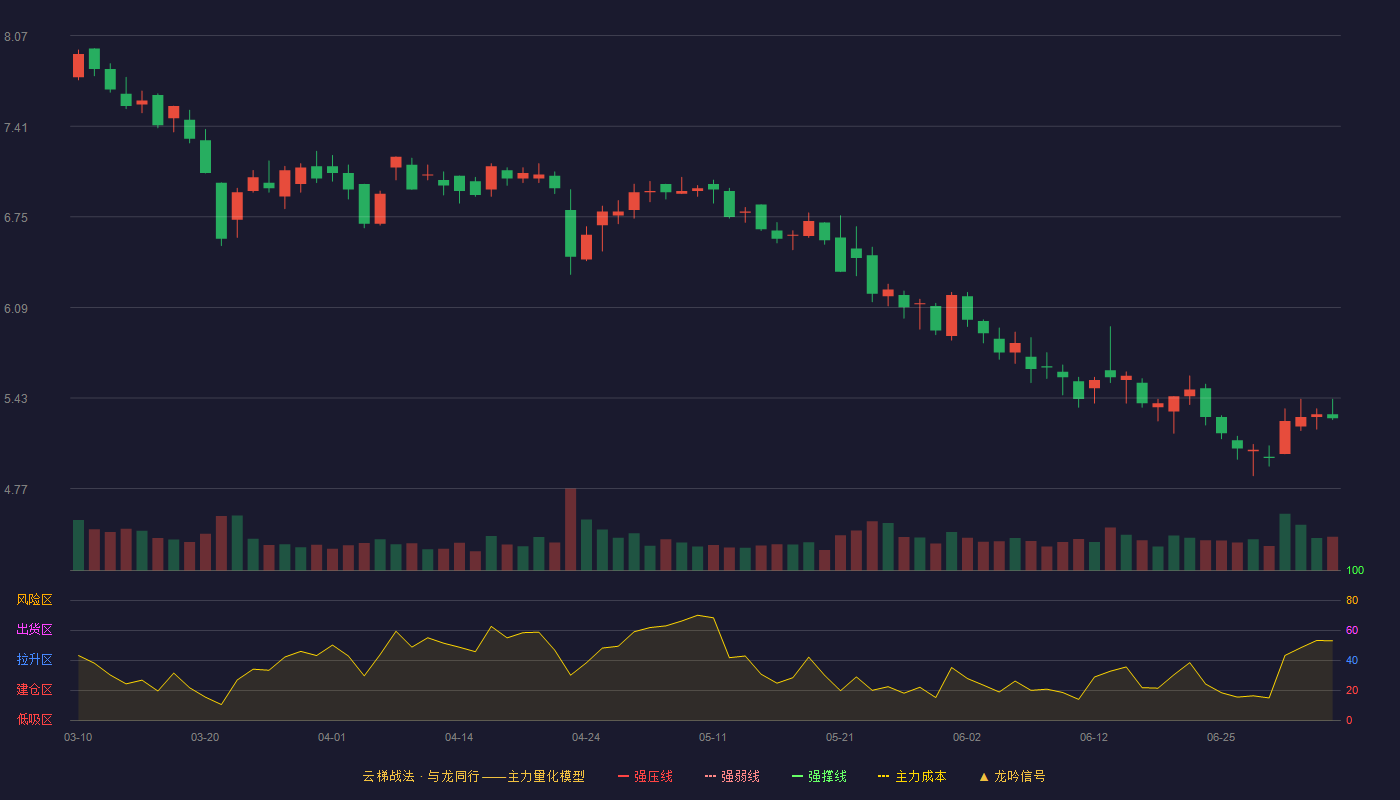Select the 云梯战法 主力量化模型 legend title
1400x800 pixels.
tap(473, 776)
